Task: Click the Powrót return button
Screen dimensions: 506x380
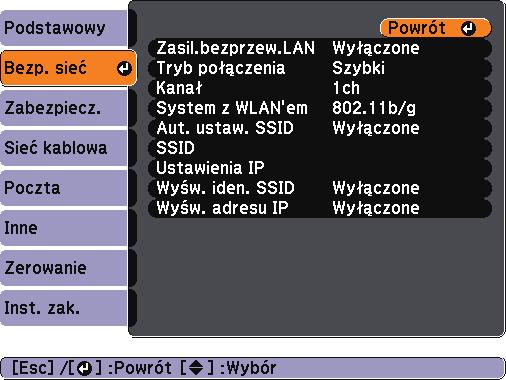Action: (x=436, y=28)
